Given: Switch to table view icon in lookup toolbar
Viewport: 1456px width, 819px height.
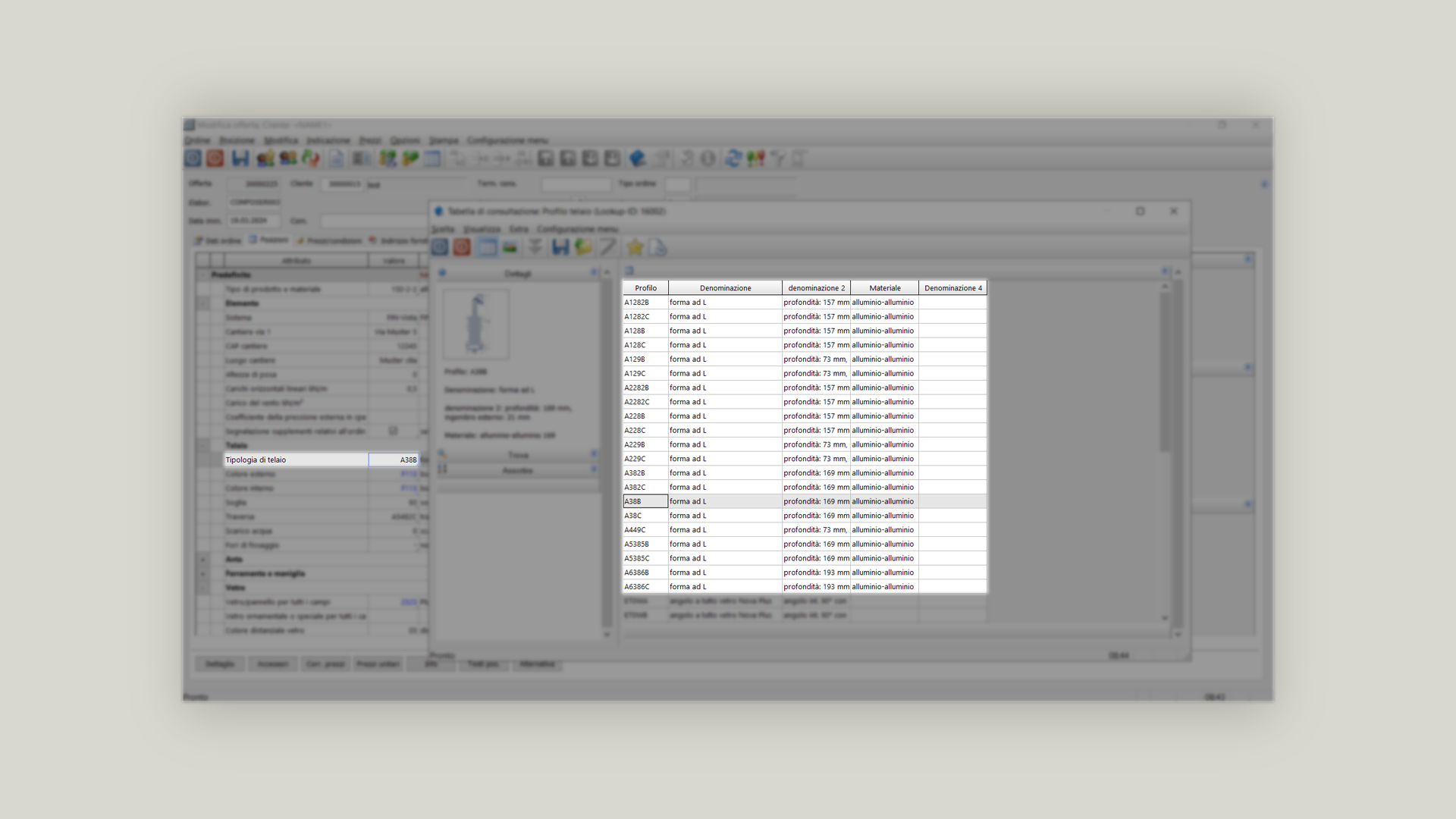Looking at the screenshot, I should coord(487,247).
